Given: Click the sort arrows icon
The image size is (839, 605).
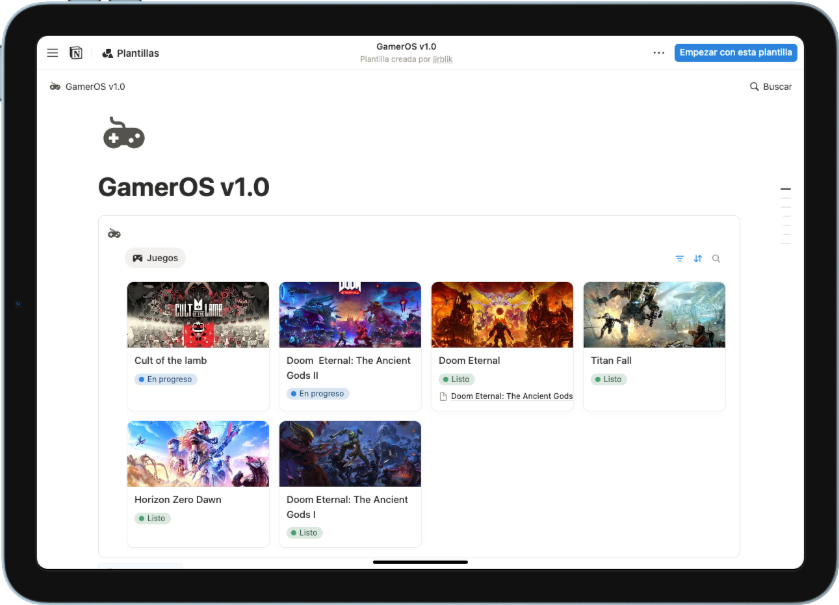Looking at the screenshot, I should [x=698, y=259].
